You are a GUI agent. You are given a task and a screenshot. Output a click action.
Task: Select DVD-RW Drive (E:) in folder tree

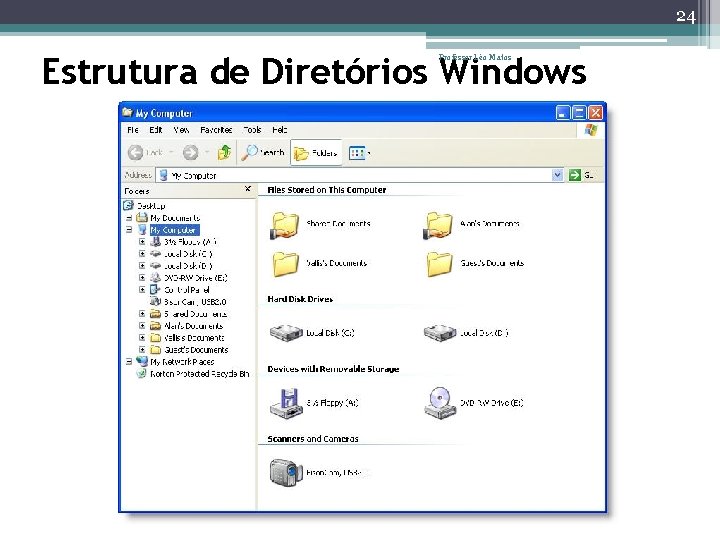click(x=196, y=278)
